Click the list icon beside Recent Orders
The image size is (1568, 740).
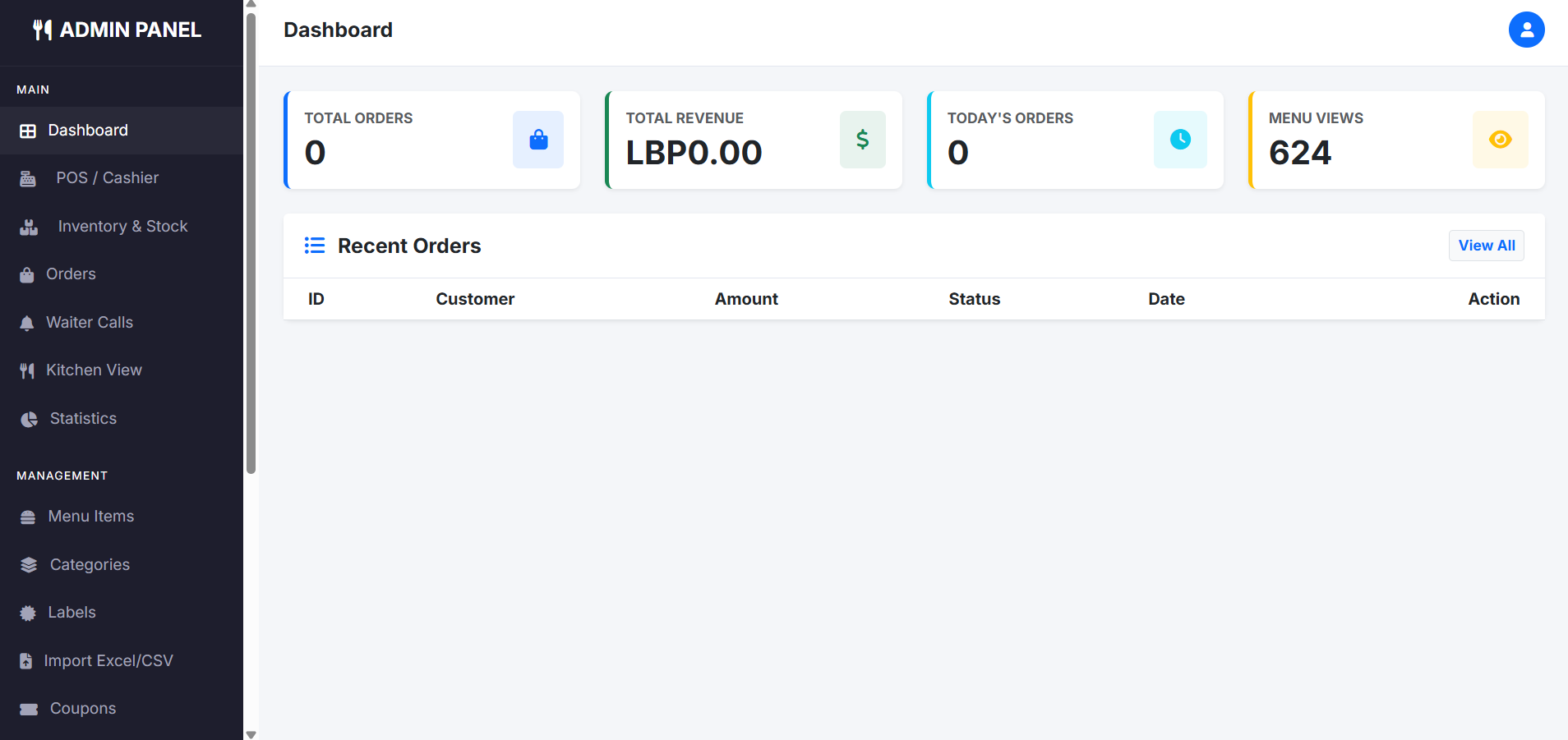click(x=315, y=246)
